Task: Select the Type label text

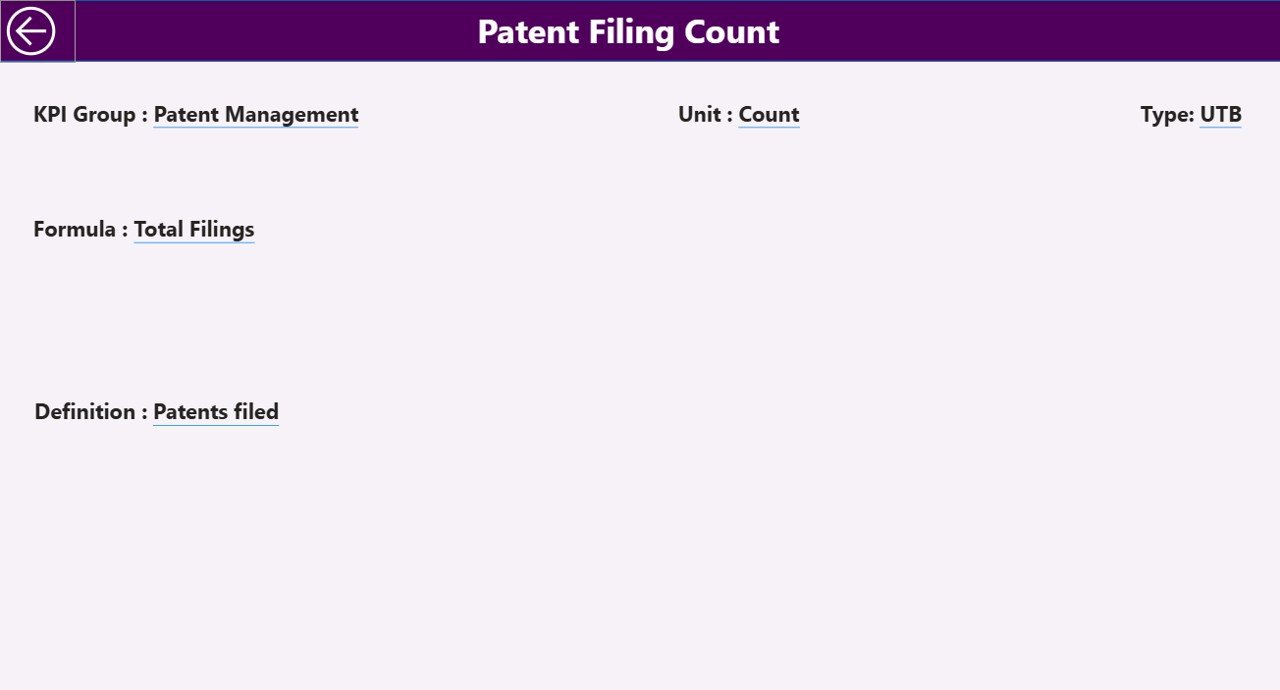Action: (x=1165, y=114)
